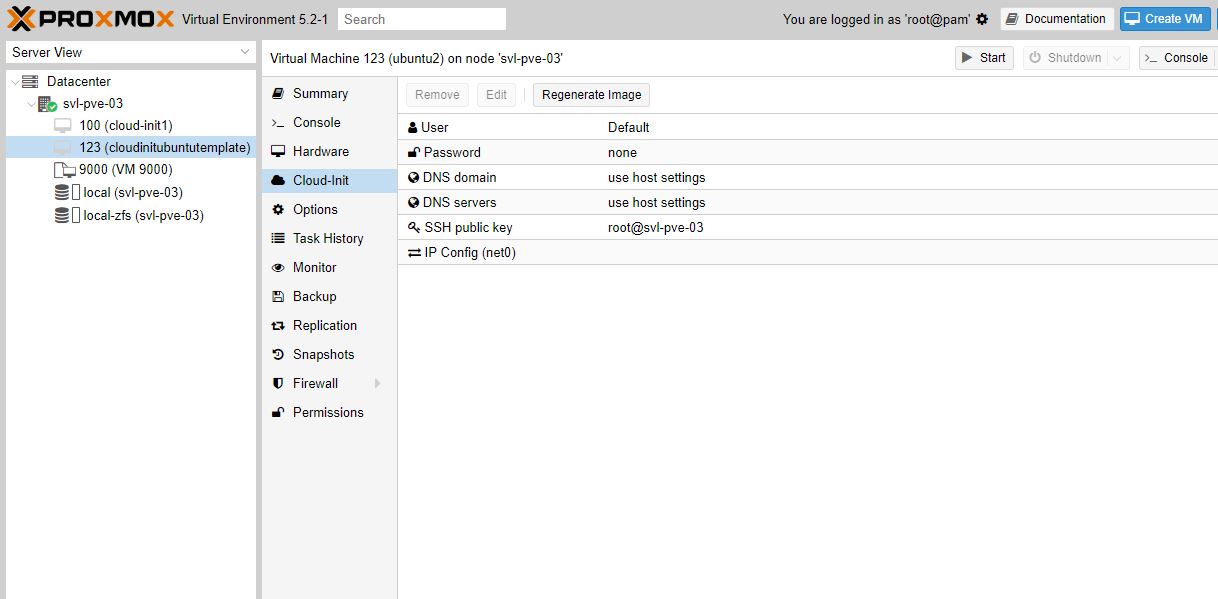The height and width of the screenshot is (599, 1218).
Task: Click the IP Config (net0) arrows icon
Action: click(x=414, y=253)
